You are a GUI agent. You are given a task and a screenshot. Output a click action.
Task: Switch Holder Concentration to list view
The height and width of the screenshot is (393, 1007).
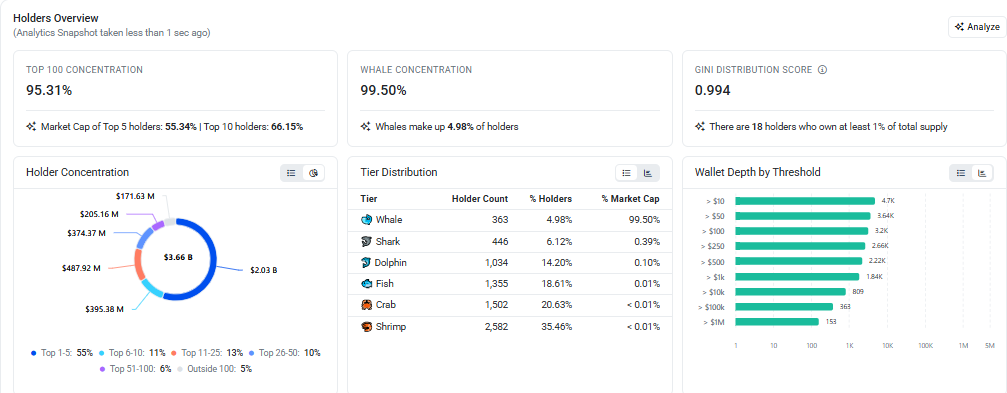(292, 173)
